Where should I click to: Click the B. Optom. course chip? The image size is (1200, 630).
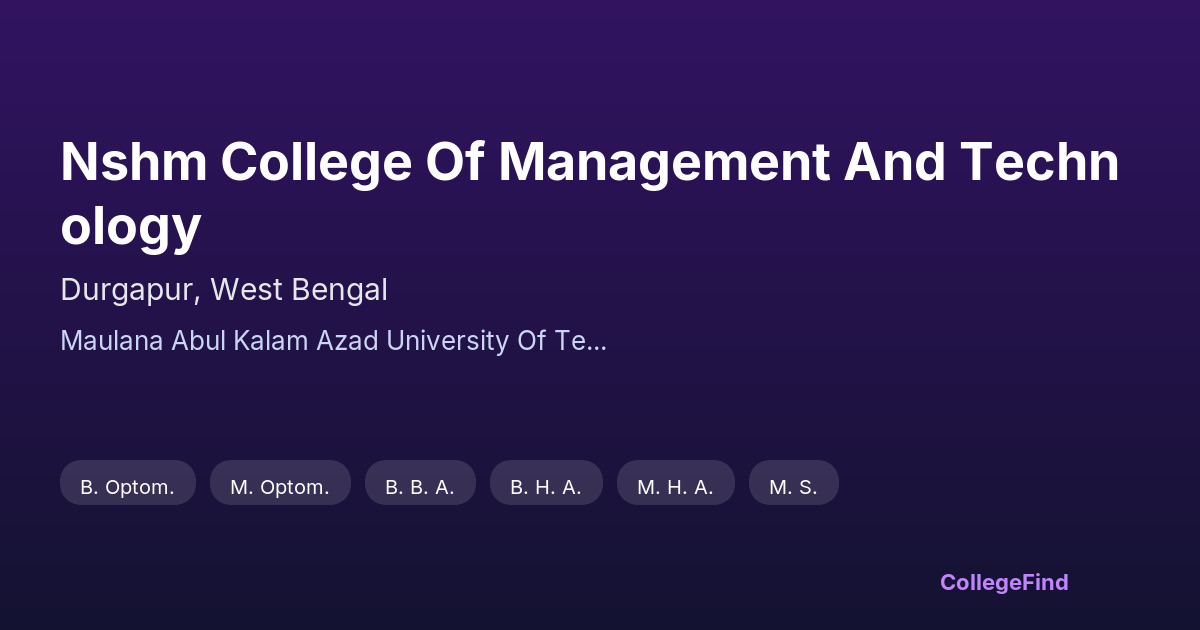pyautogui.click(x=127, y=487)
